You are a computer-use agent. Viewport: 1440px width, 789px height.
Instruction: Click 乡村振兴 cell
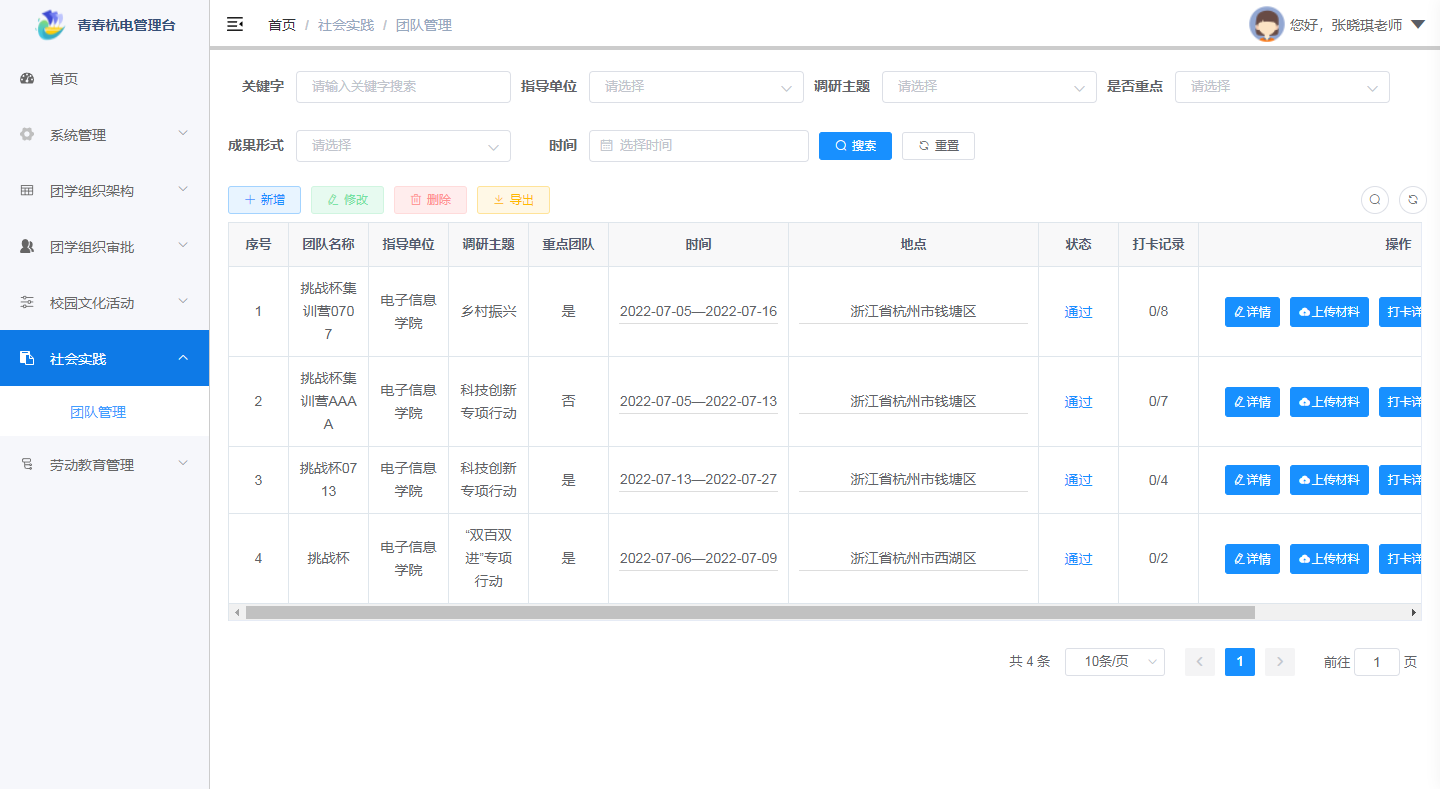(x=488, y=312)
